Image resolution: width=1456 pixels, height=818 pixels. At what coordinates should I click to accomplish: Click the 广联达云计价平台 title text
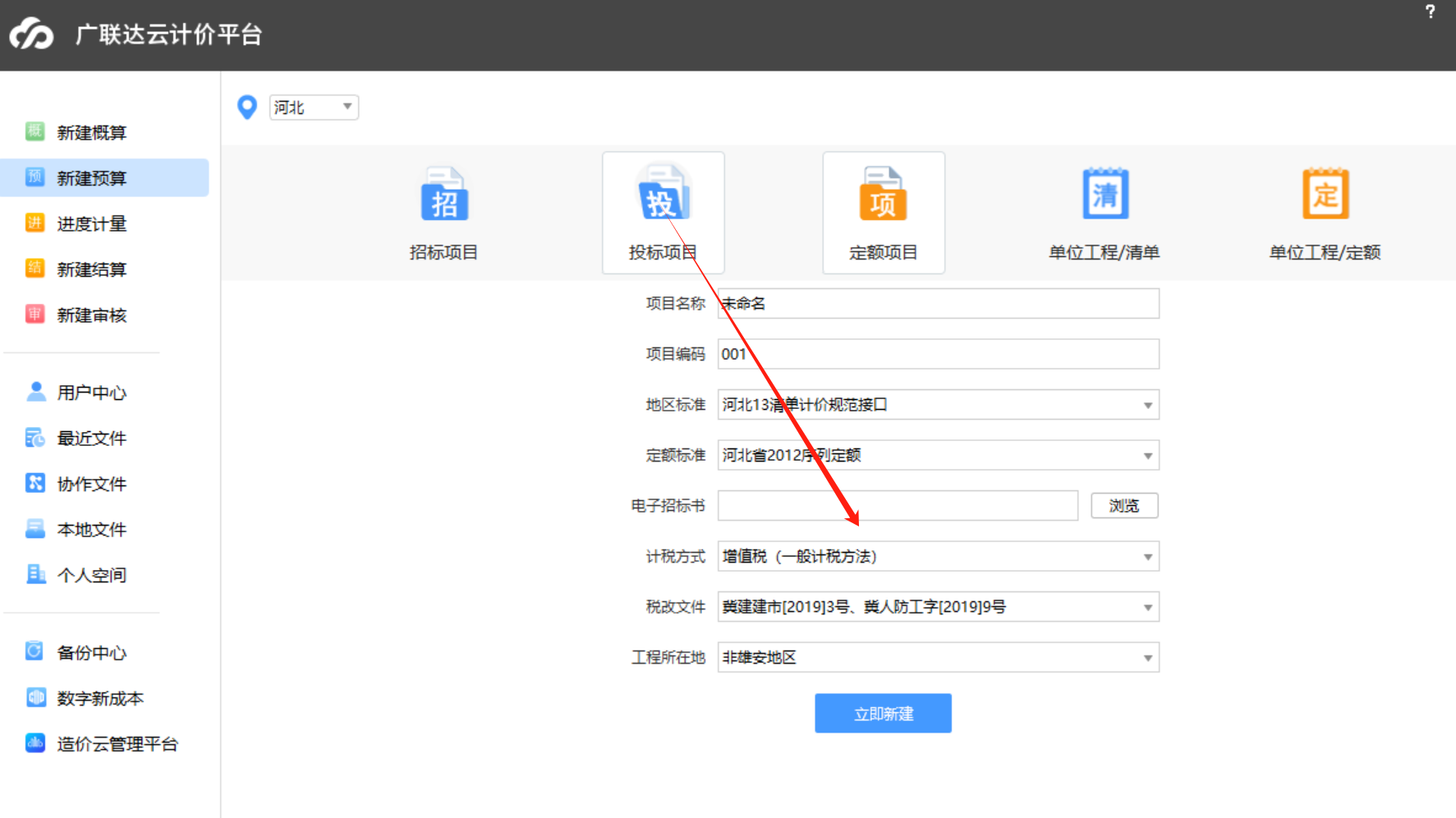pos(168,34)
